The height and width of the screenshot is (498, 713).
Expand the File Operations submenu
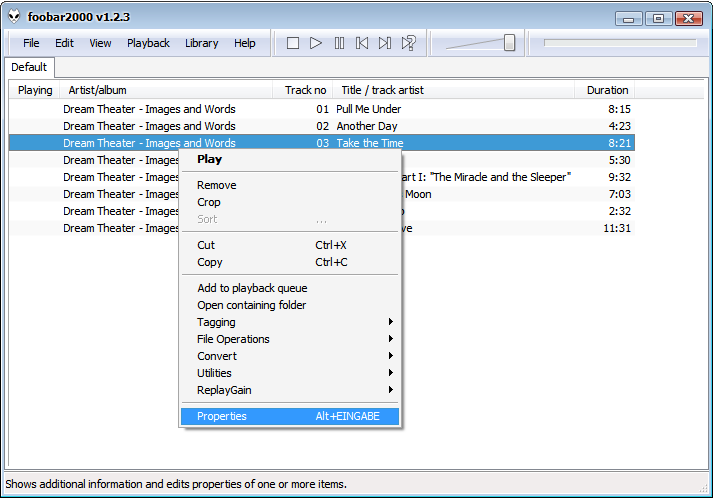290,339
